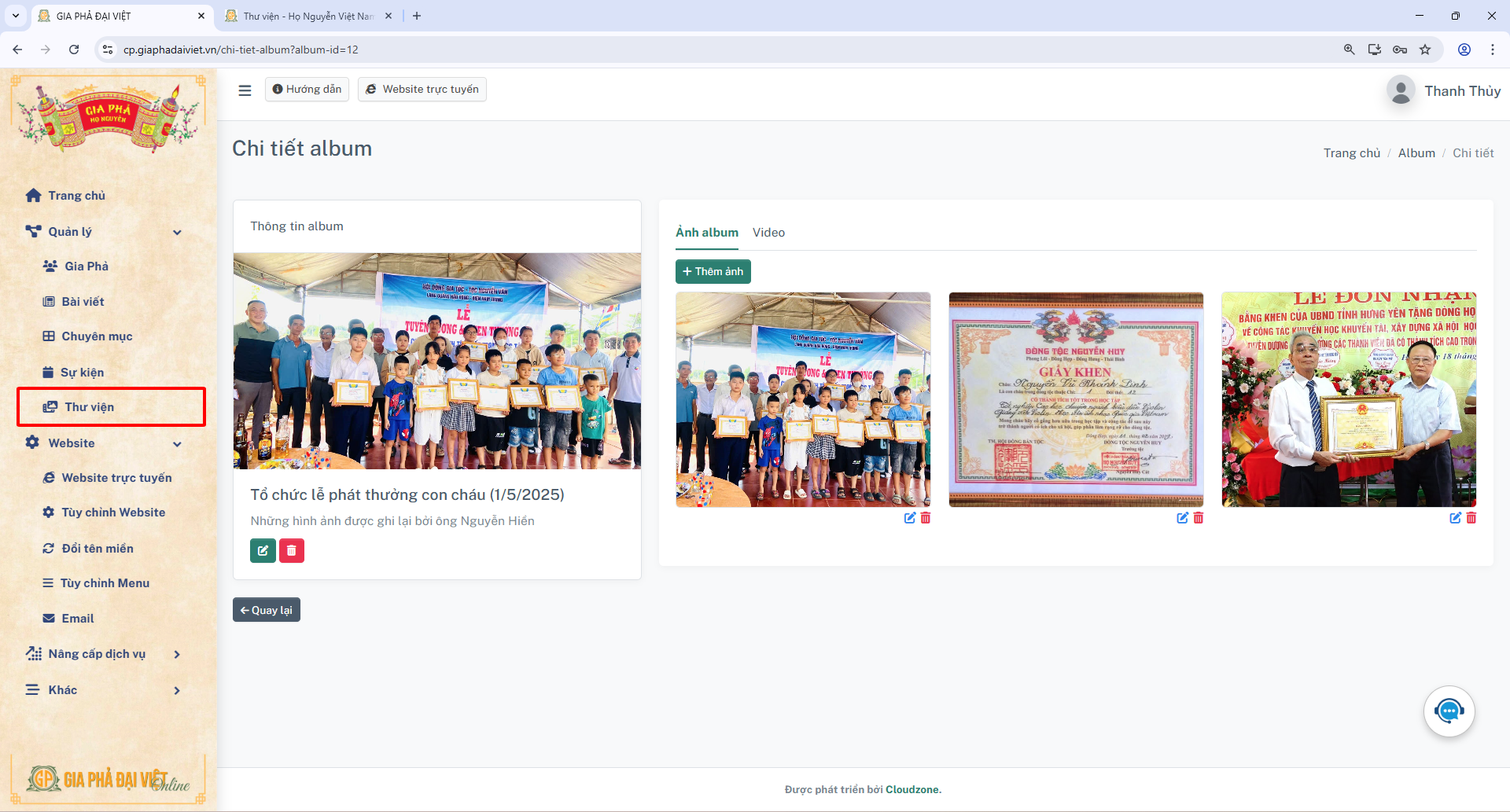Delete the album Tổ chức lễ phát thưởng
This screenshot has height=812, width=1510.
(292, 550)
